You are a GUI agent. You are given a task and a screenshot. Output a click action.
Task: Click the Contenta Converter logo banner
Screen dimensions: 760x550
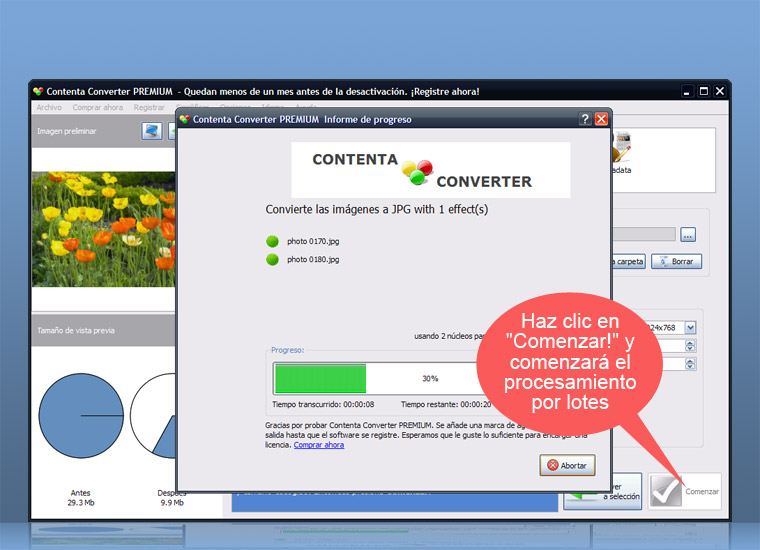[430, 170]
